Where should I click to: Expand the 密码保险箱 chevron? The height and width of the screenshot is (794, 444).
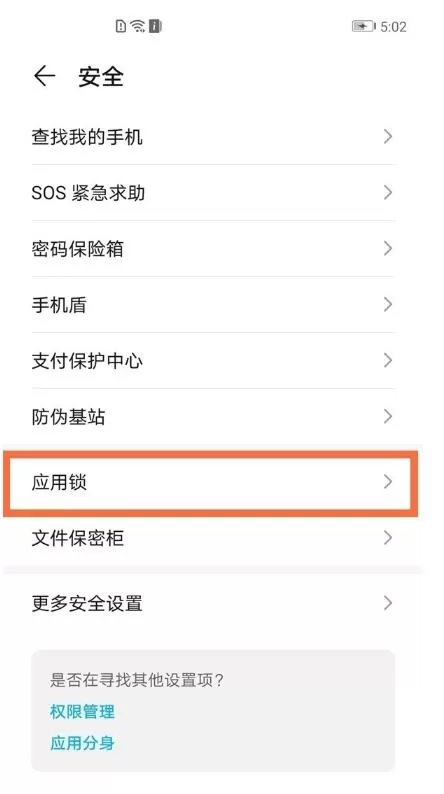coord(388,249)
